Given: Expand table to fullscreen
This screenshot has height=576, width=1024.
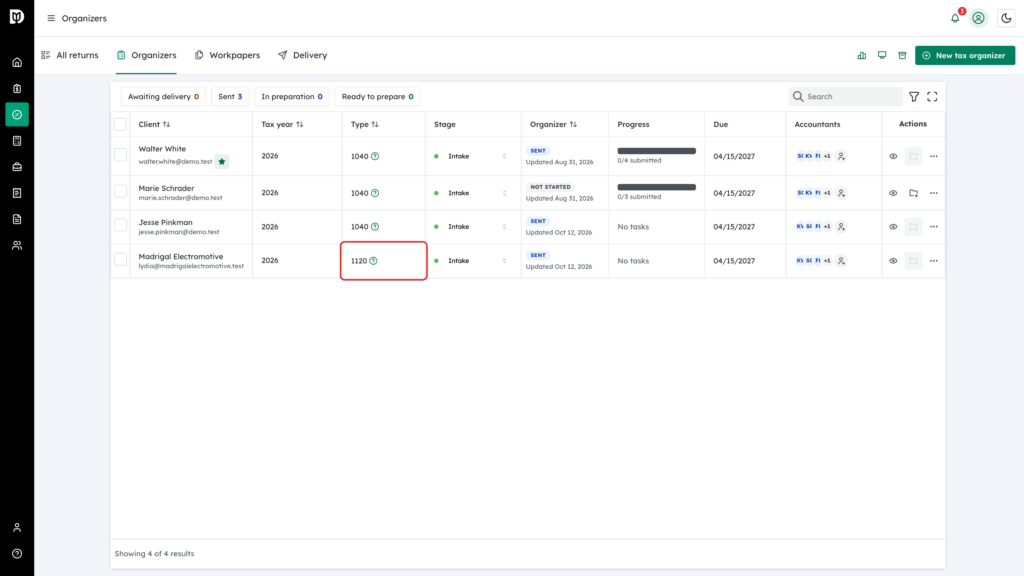Looking at the screenshot, I should (932, 97).
